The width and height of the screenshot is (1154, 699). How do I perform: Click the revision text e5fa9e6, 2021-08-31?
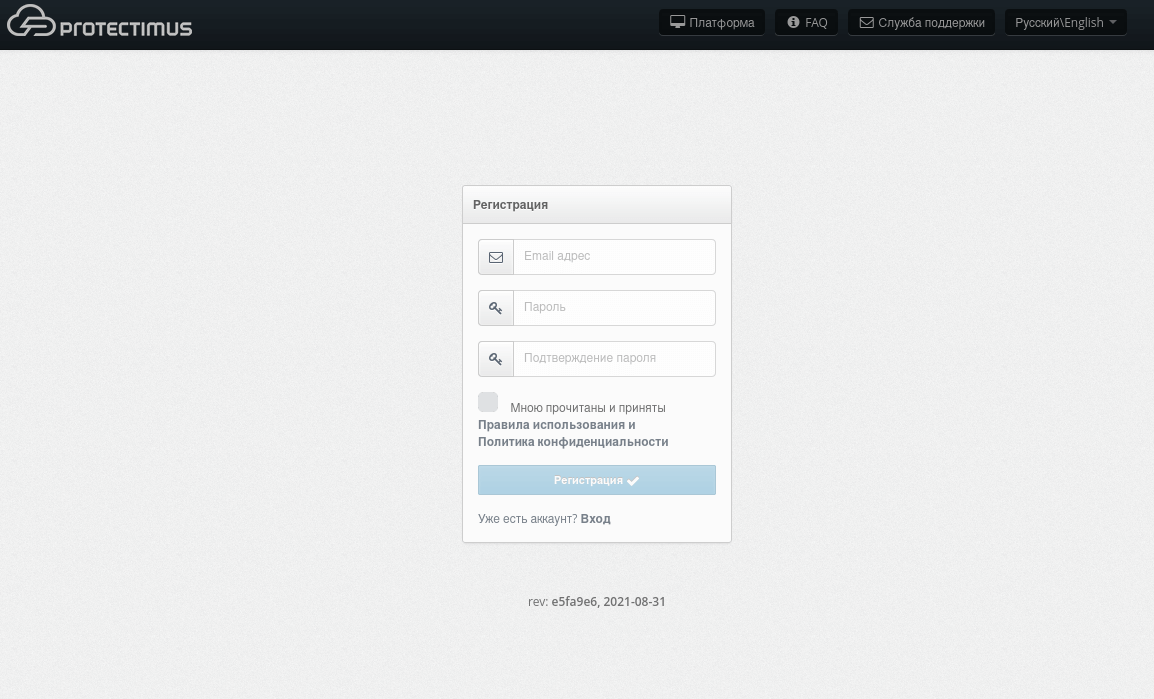608,601
